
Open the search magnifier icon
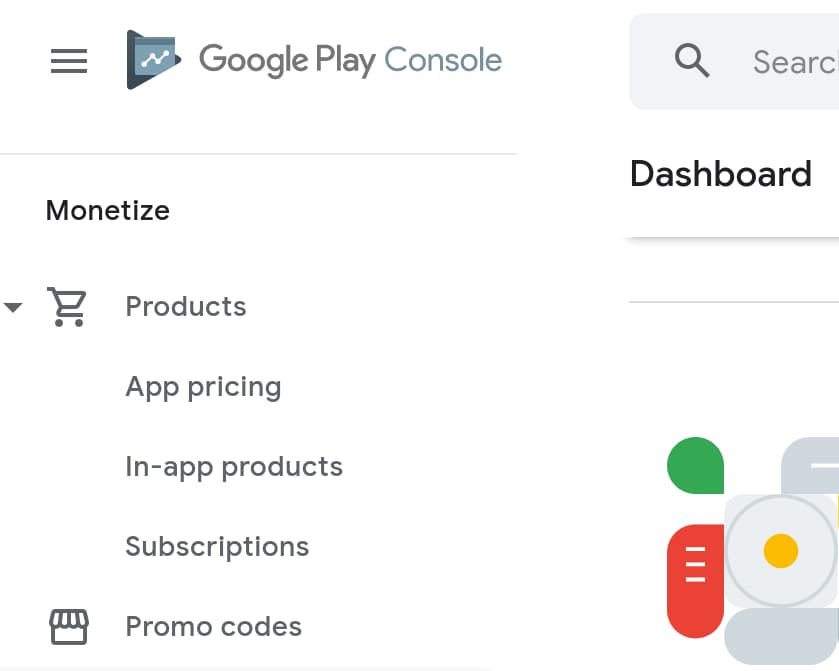[691, 61]
